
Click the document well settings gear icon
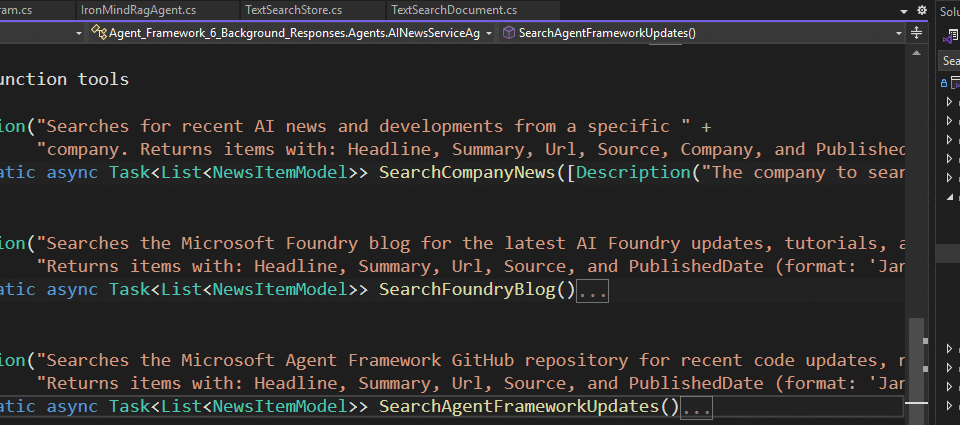click(921, 10)
